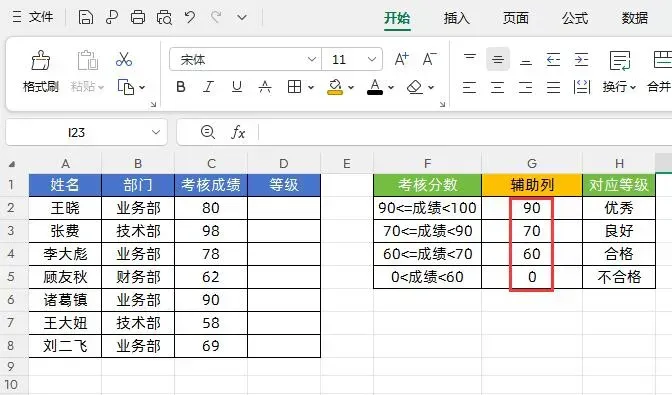Click the Increase Indent icon
Image resolution: width=672 pixels, height=395 pixels.
[x=581, y=60]
